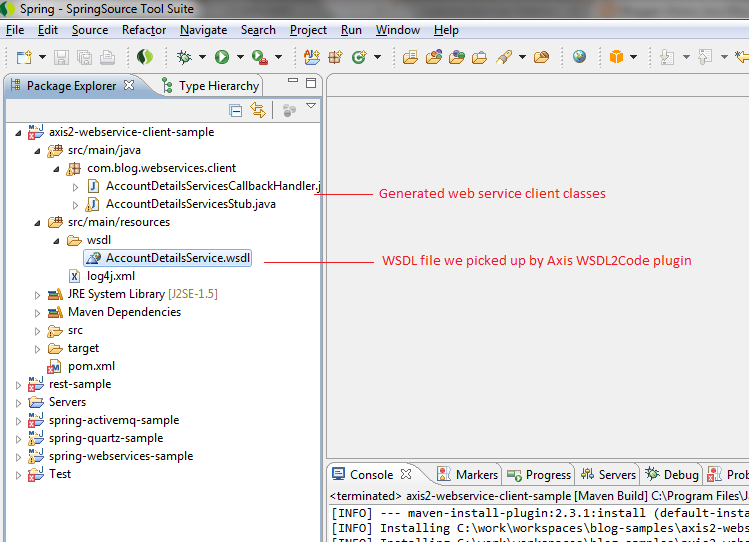Open the Package Explorer View Menu triangle
Image resolution: width=749 pixels, height=542 pixels.
311,106
